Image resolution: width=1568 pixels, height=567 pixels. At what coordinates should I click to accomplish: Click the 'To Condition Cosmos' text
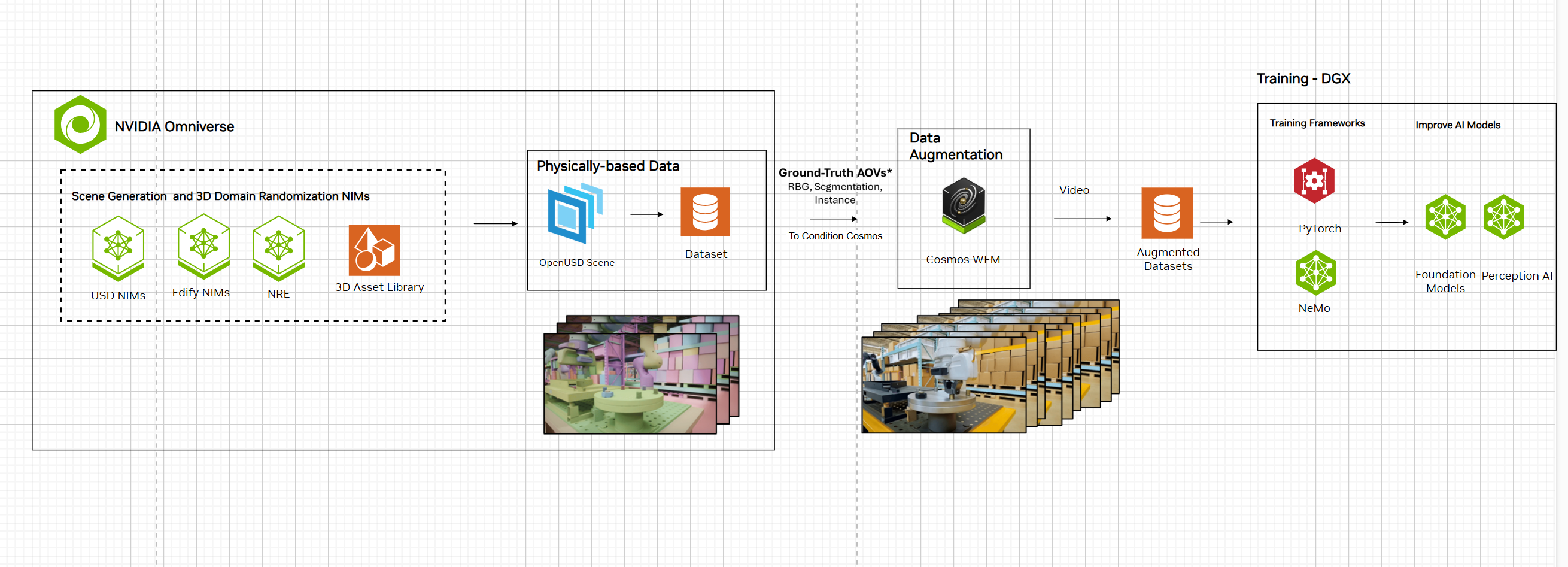[834, 236]
